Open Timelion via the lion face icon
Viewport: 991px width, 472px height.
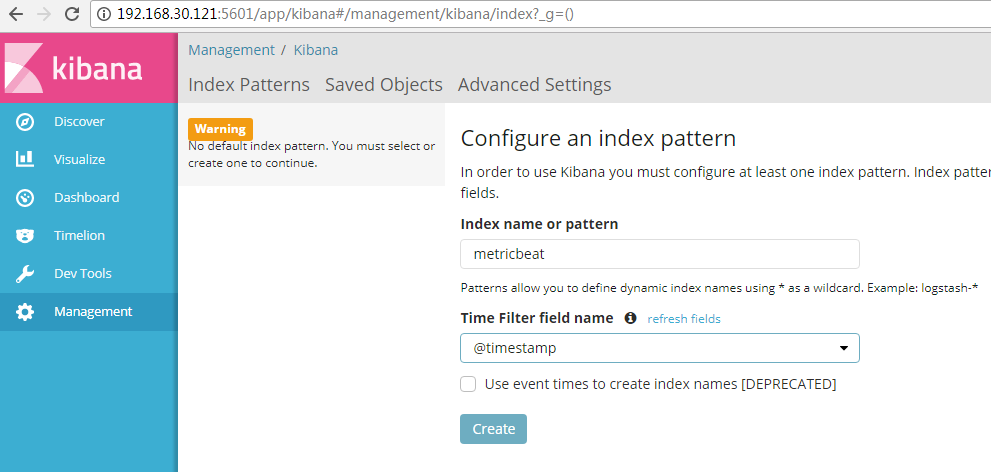tap(25, 236)
